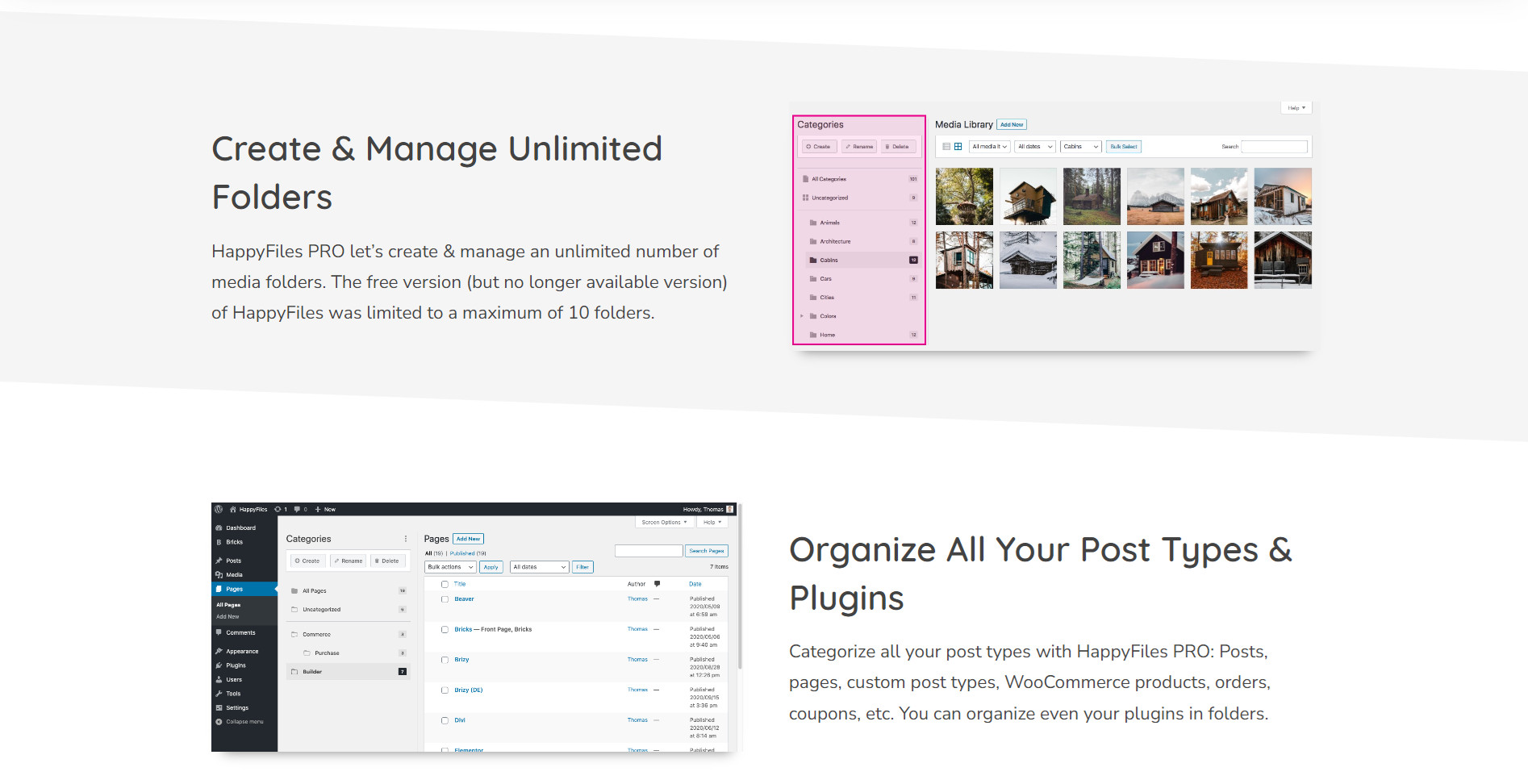Viewport: 1528px width, 784px height.
Task: Select the Commerce folder row
Action: pyautogui.click(x=349, y=634)
